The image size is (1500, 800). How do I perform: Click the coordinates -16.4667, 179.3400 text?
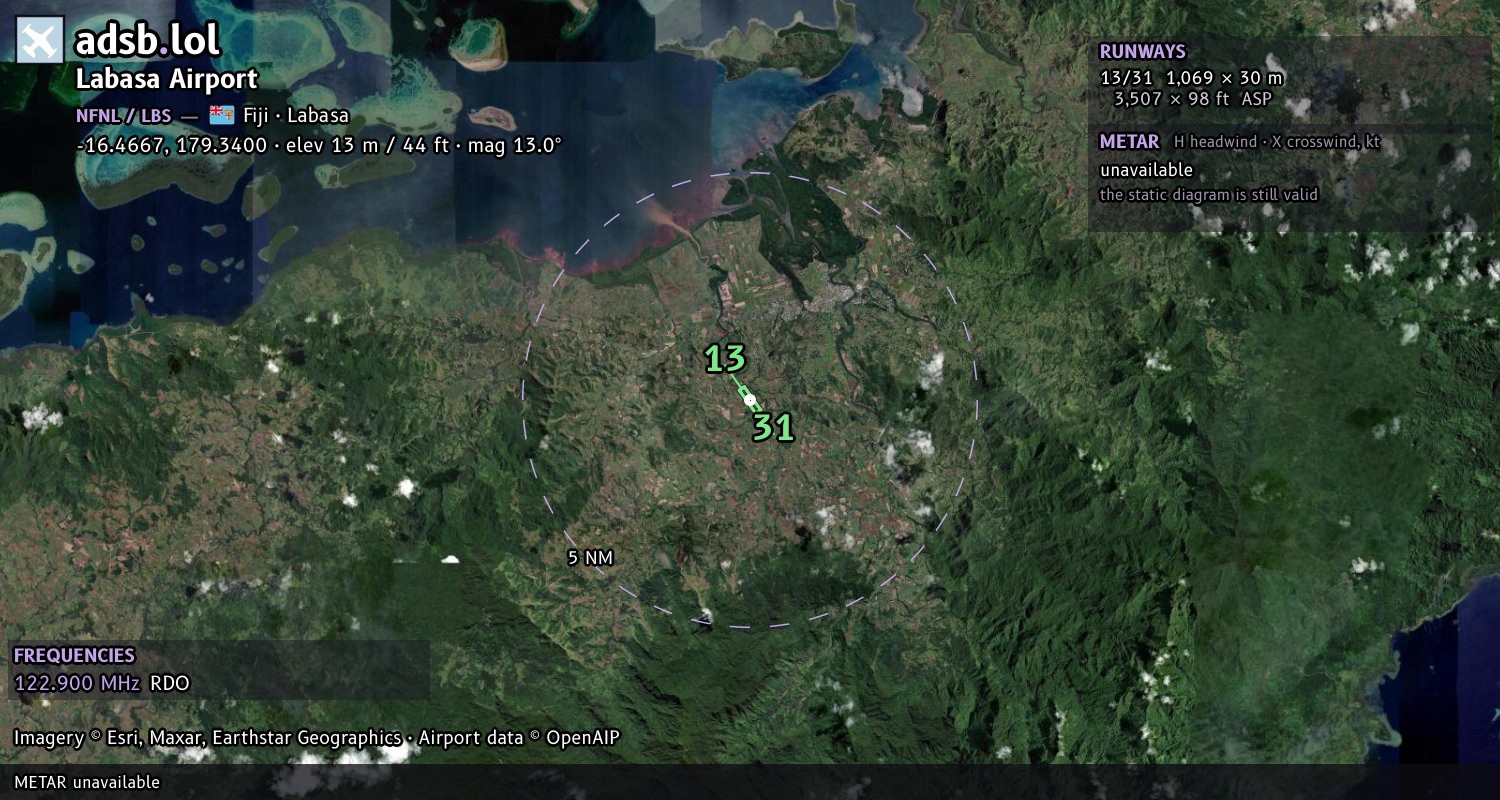point(171,145)
